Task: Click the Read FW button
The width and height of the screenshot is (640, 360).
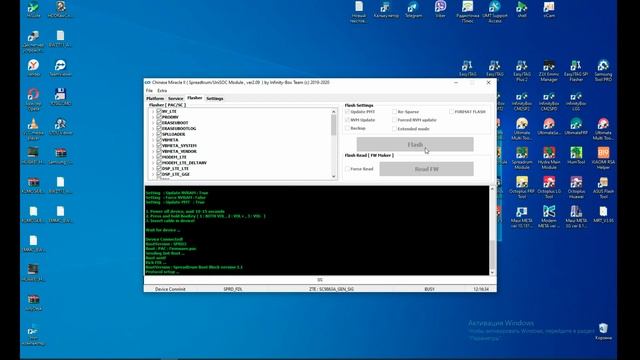Action: tap(427, 169)
